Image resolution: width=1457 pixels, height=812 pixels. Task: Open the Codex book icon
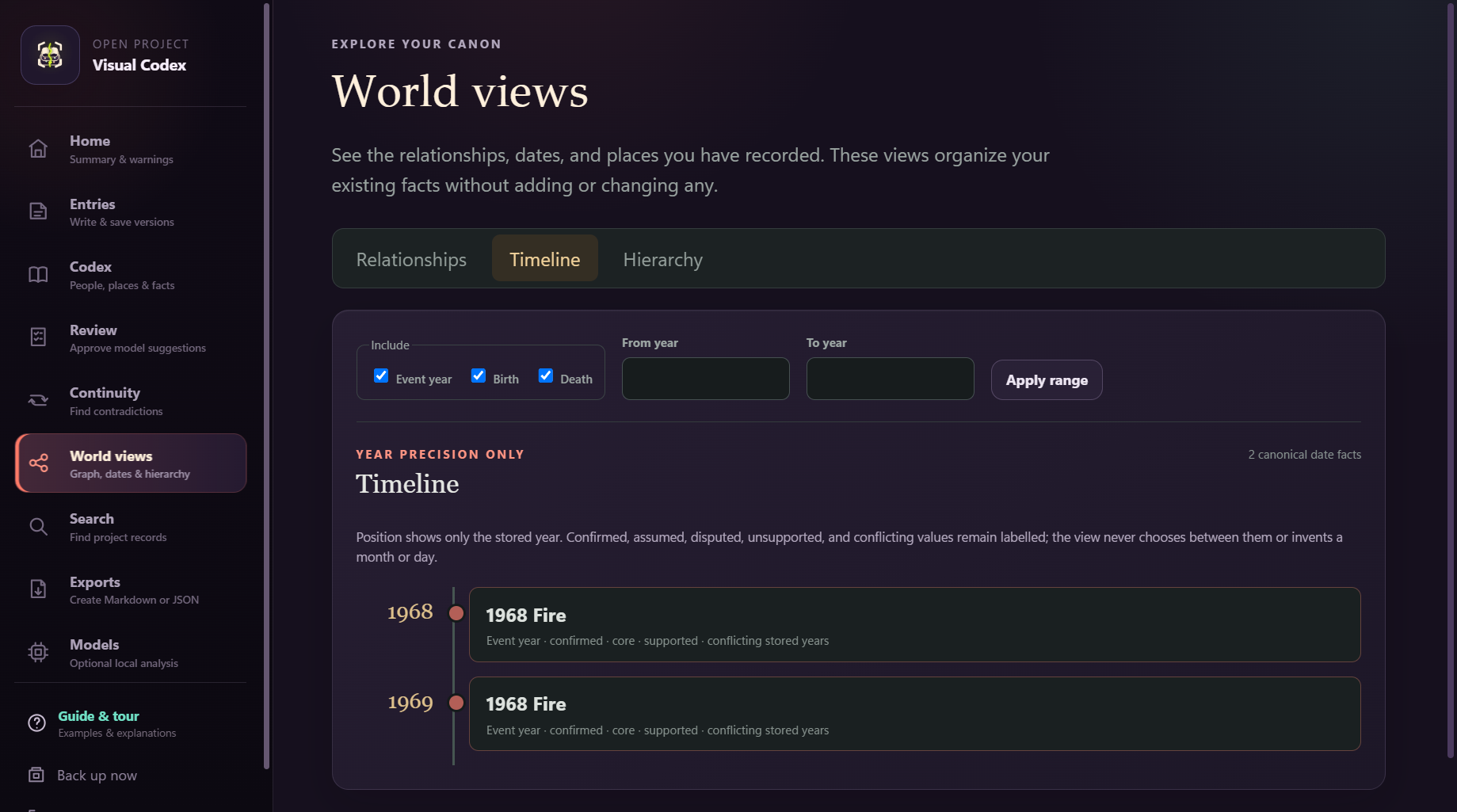coord(38,275)
